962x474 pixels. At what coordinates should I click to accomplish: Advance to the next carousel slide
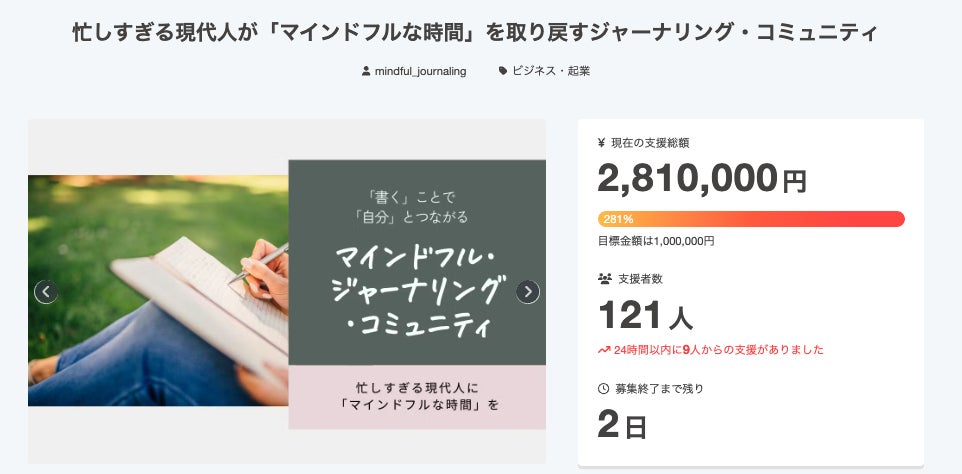[x=528, y=292]
